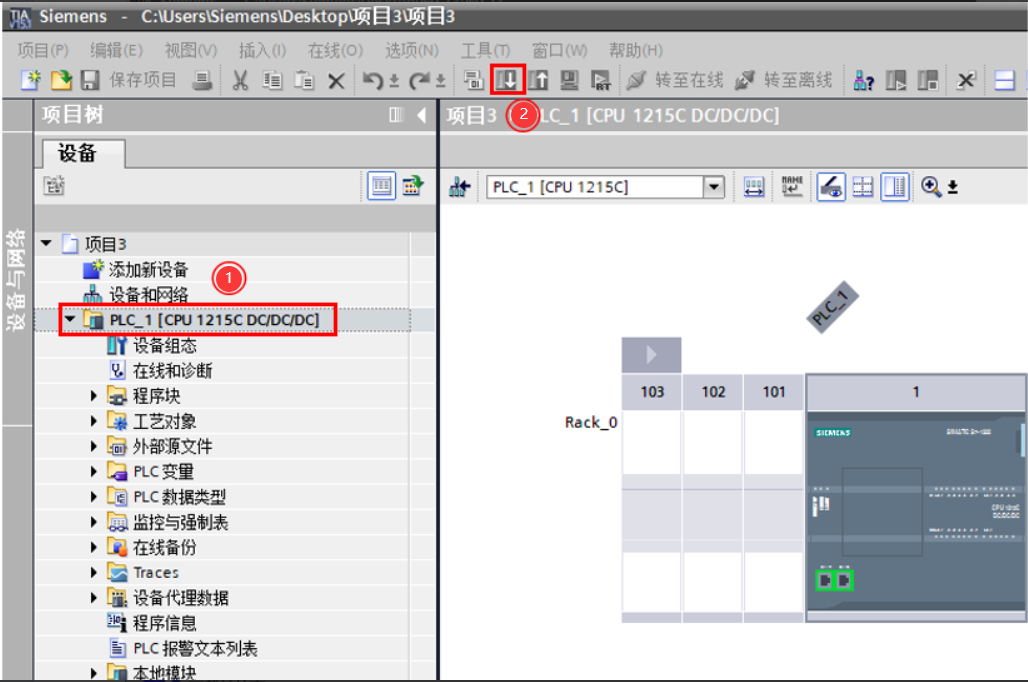Screen dimensions: 1028x682
Task: Click the Upload from device toolbar icon
Action: click(539, 81)
